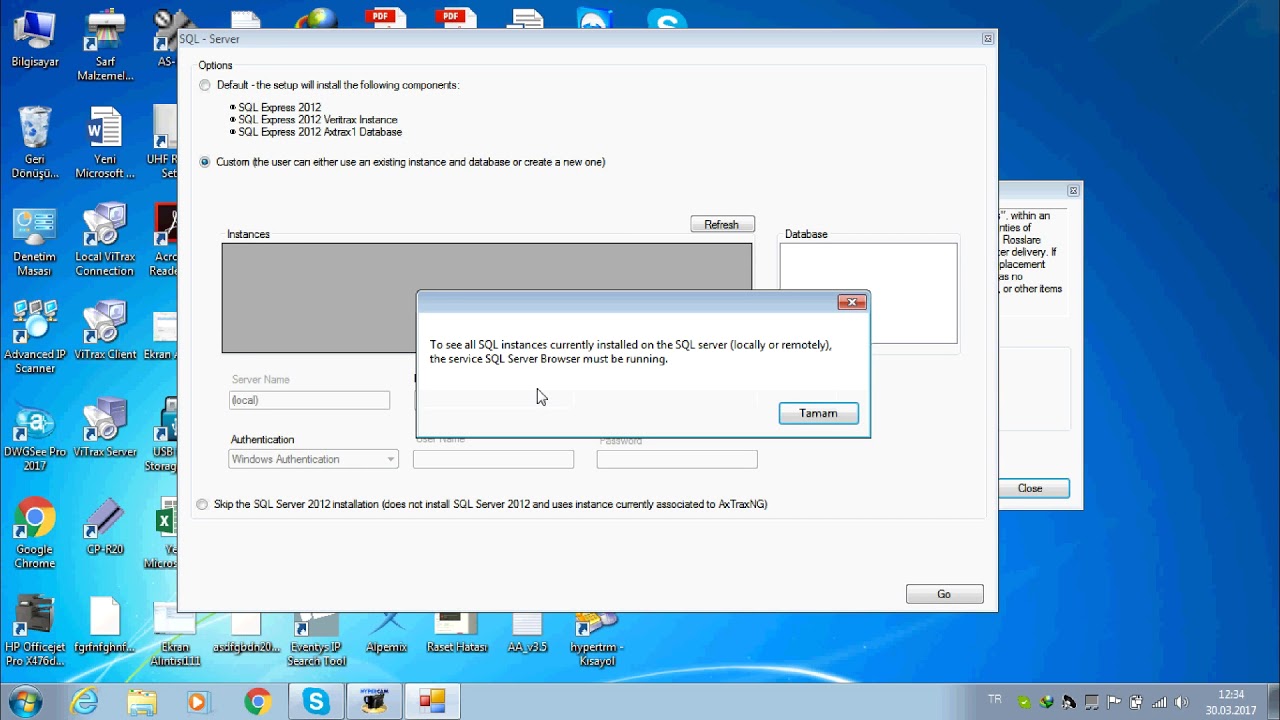1280x720 pixels.
Task: Click the Windows Start button
Action: [x=24, y=701]
